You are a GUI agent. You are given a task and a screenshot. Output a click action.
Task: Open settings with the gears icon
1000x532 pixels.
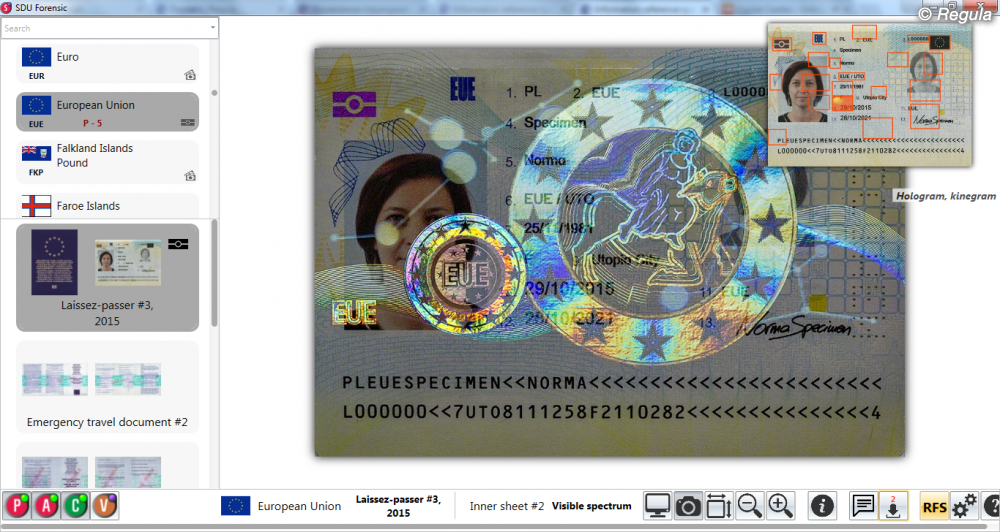[964, 506]
